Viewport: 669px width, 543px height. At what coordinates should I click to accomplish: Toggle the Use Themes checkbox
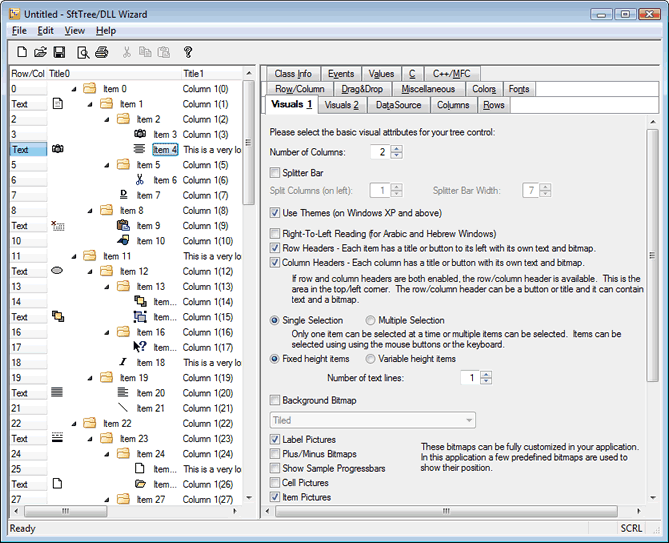click(x=275, y=213)
